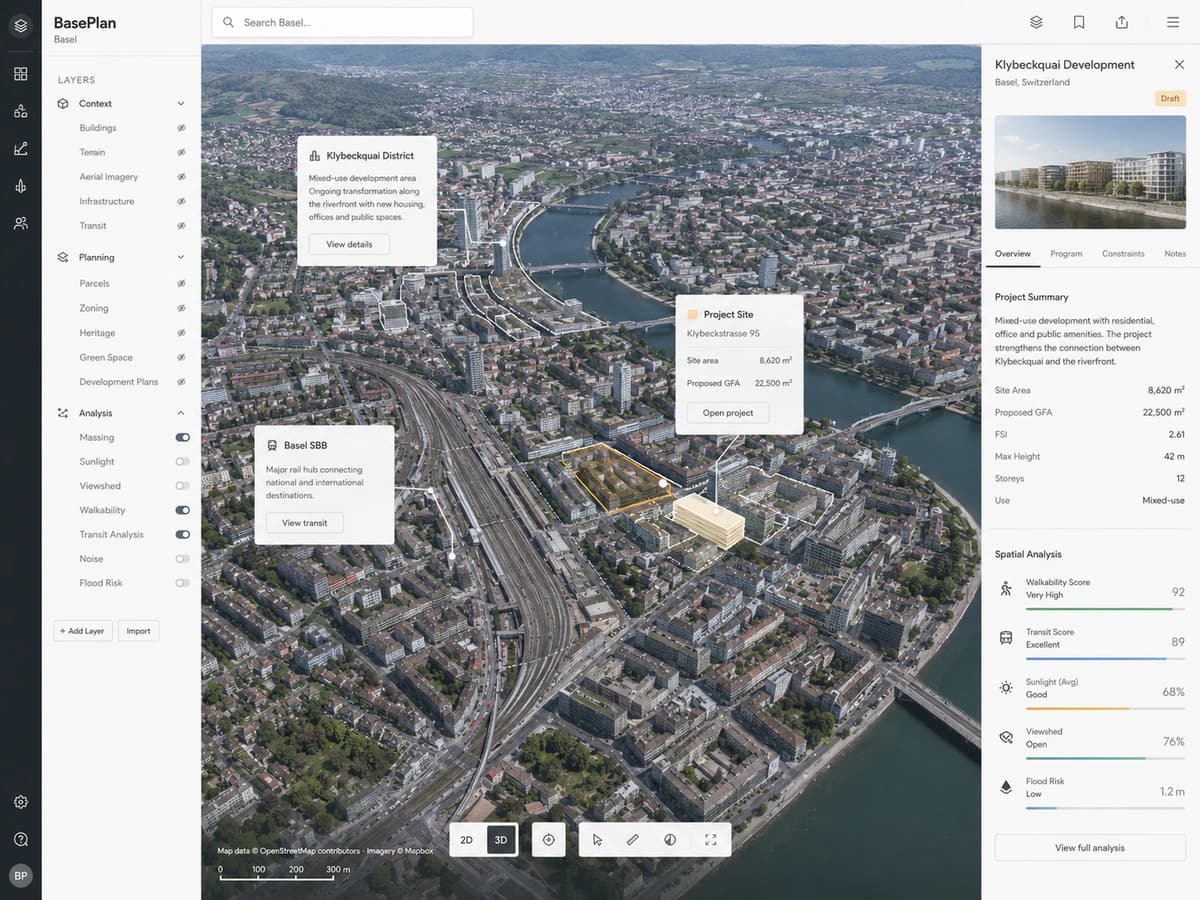Image resolution: width=1200 pixels, height=900 pixels.
Task: Enable the Noise analysis switch
Action: pos(182,559)
